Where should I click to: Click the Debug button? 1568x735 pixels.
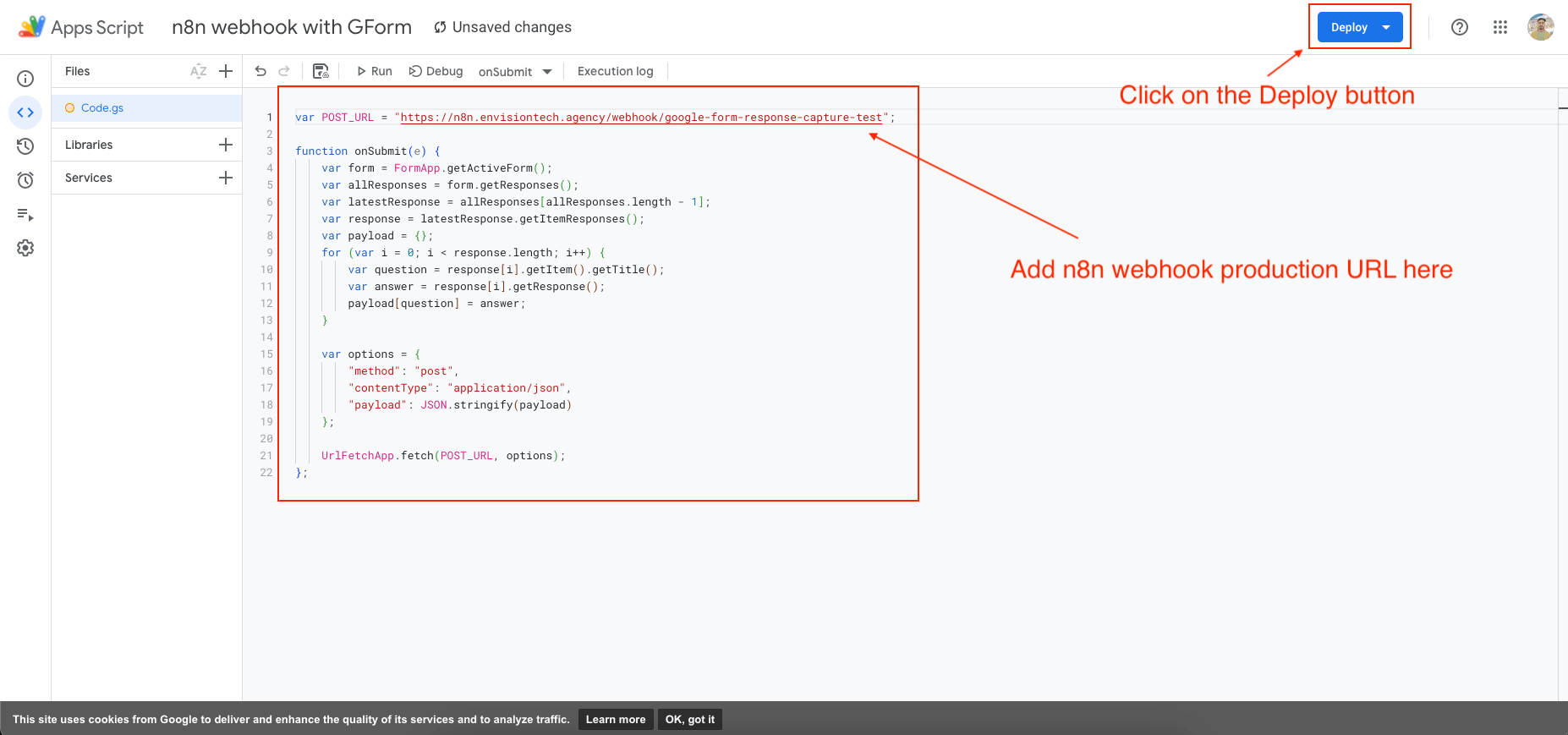[x=436, y=71]
